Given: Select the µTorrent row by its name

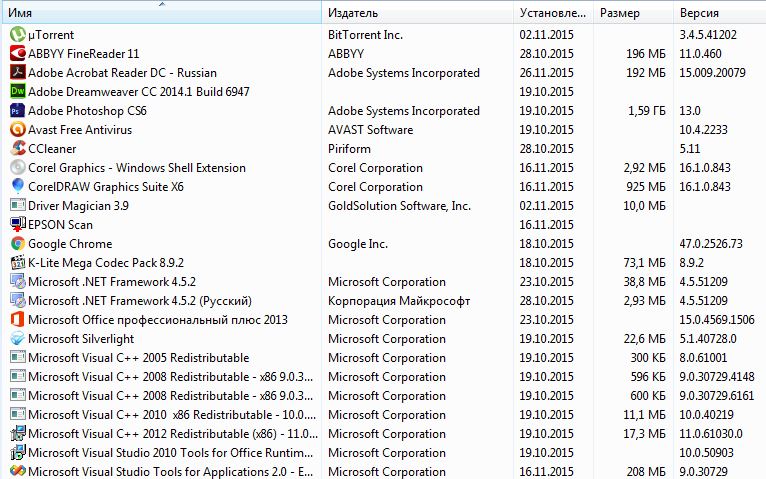Looking at the screenshot, I should click(x=51, y=35).
